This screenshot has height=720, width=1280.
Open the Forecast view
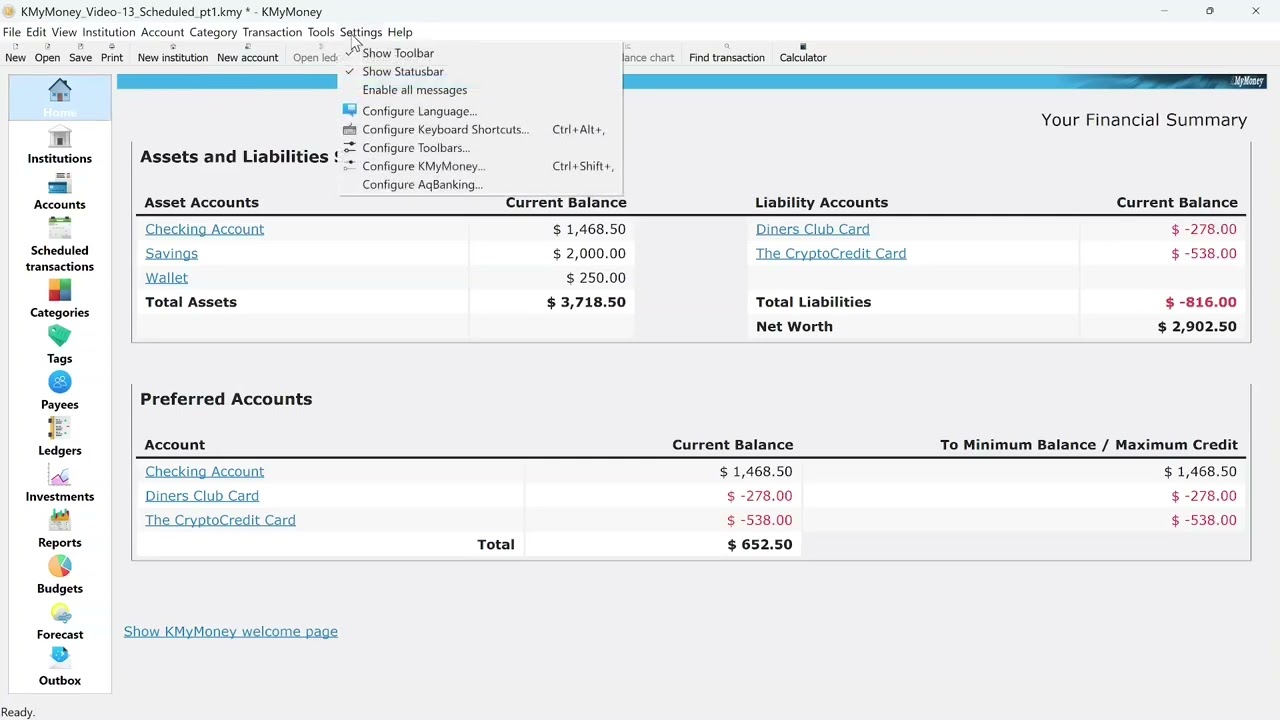tap(60, 622)
